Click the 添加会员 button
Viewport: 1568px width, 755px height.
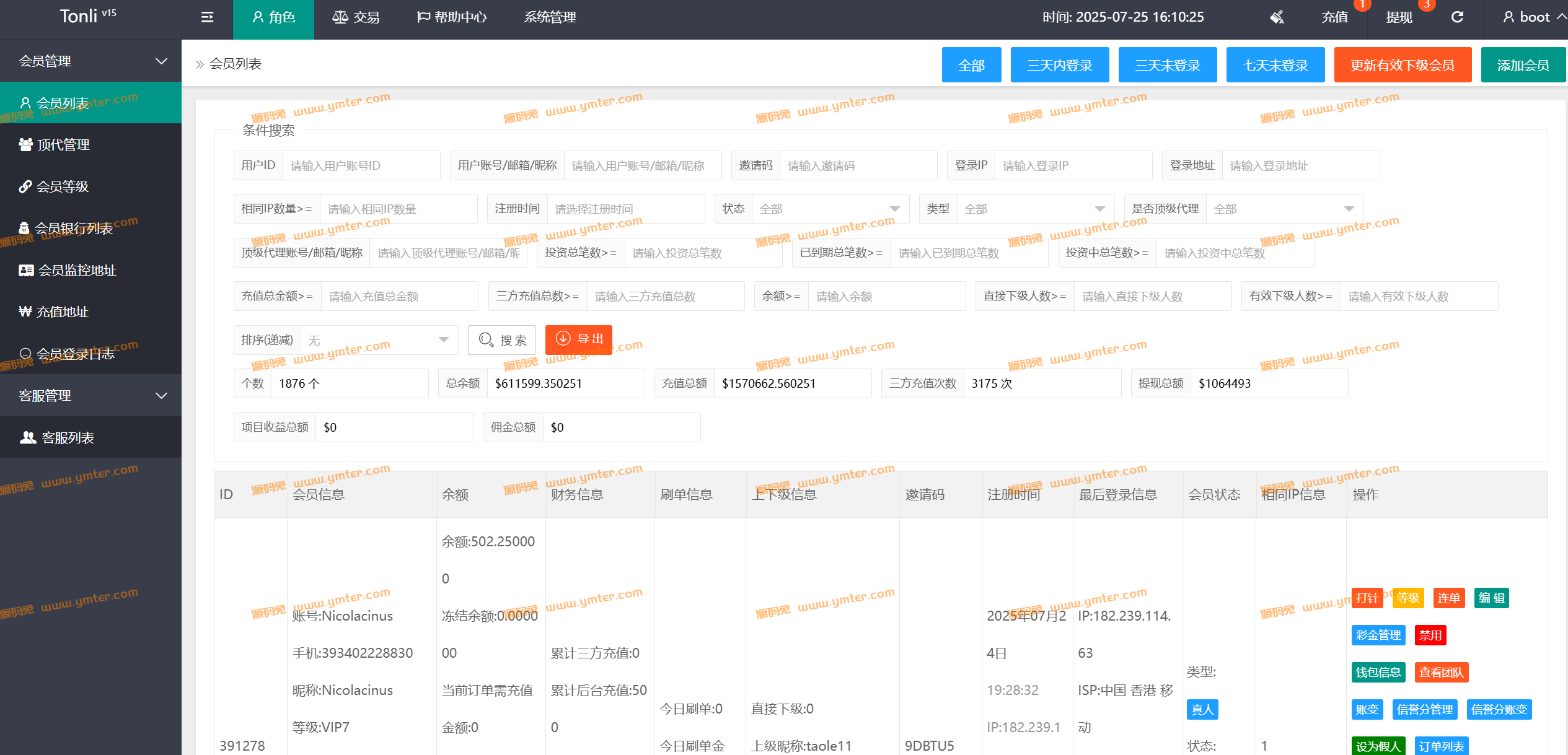point(1523,65)
